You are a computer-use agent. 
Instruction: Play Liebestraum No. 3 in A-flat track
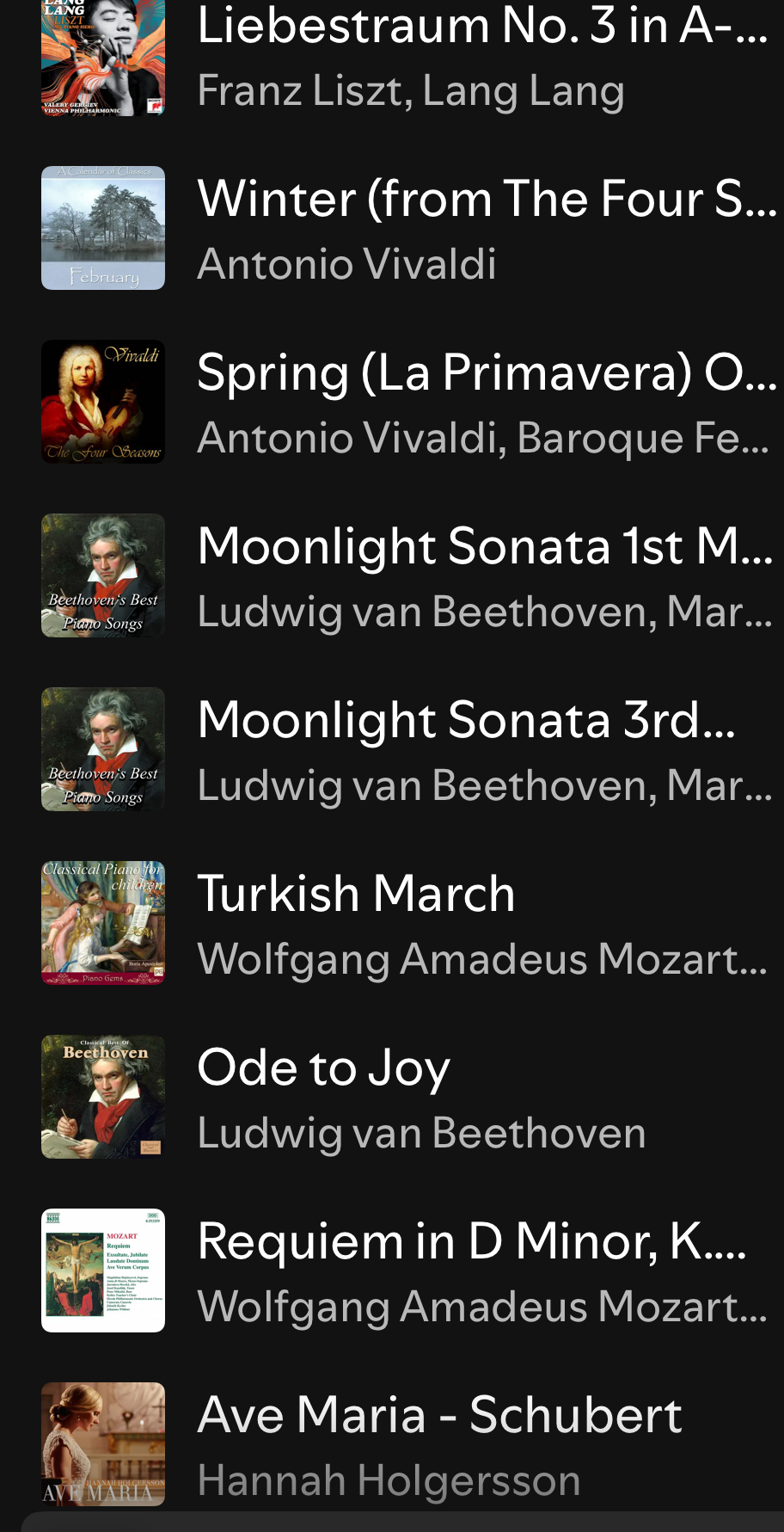coord(481,26)
